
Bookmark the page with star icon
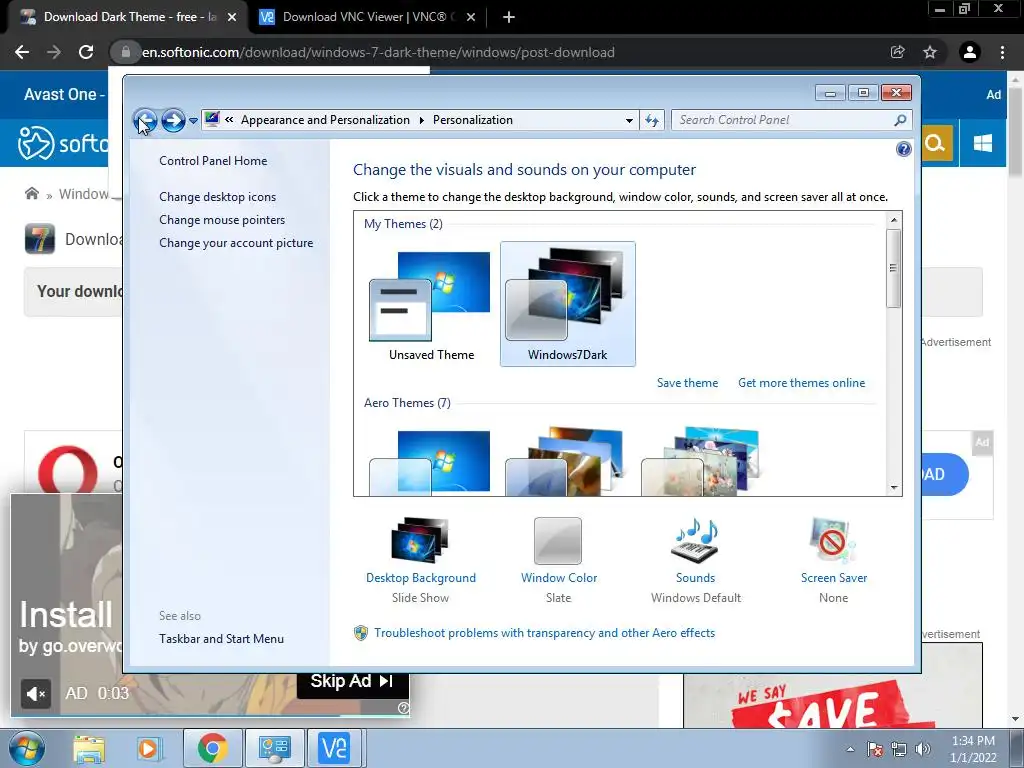(930, 52)
